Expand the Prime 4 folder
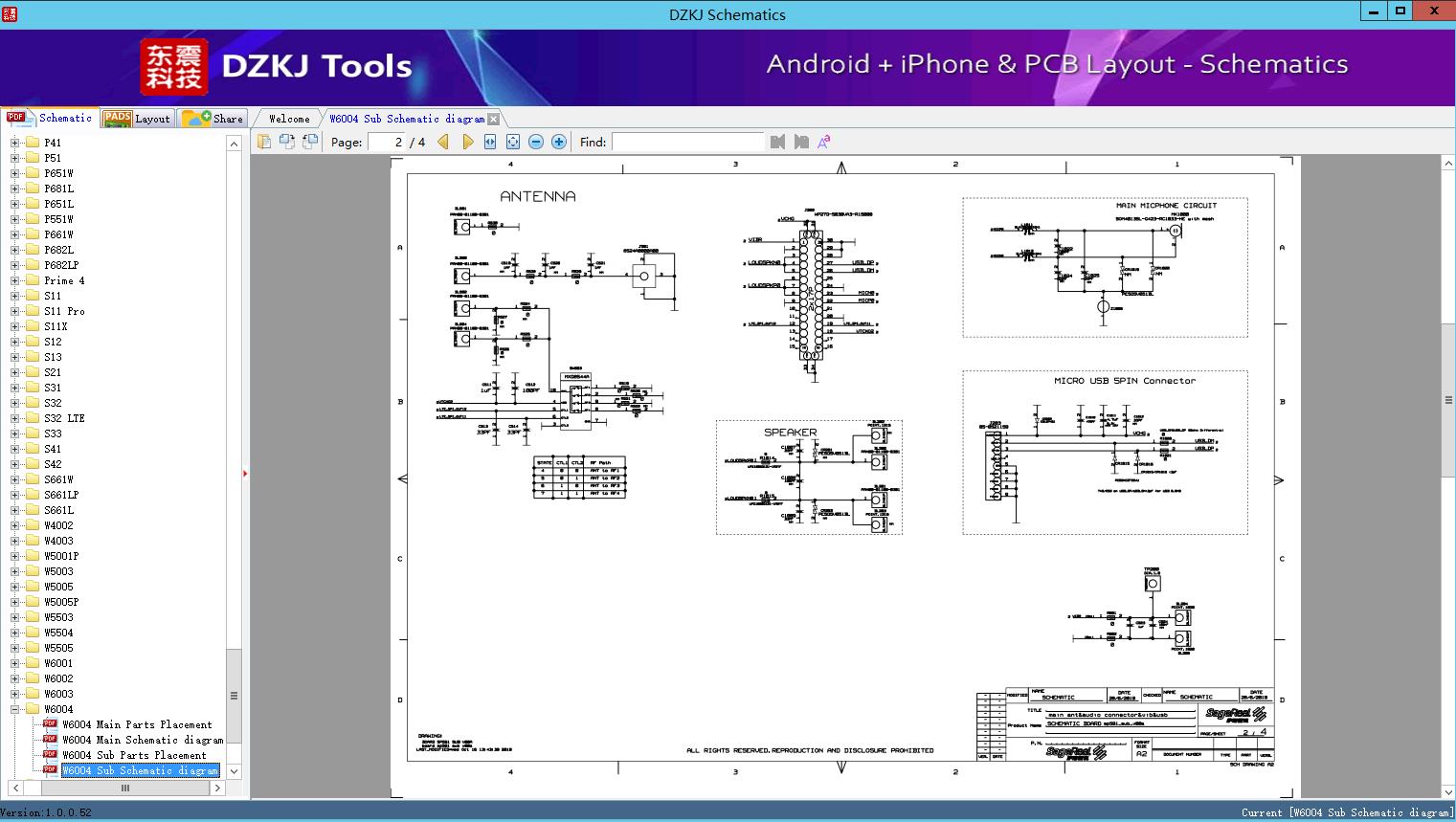The width and height of the screenshot is (1456, 822). tap(15, 280)
